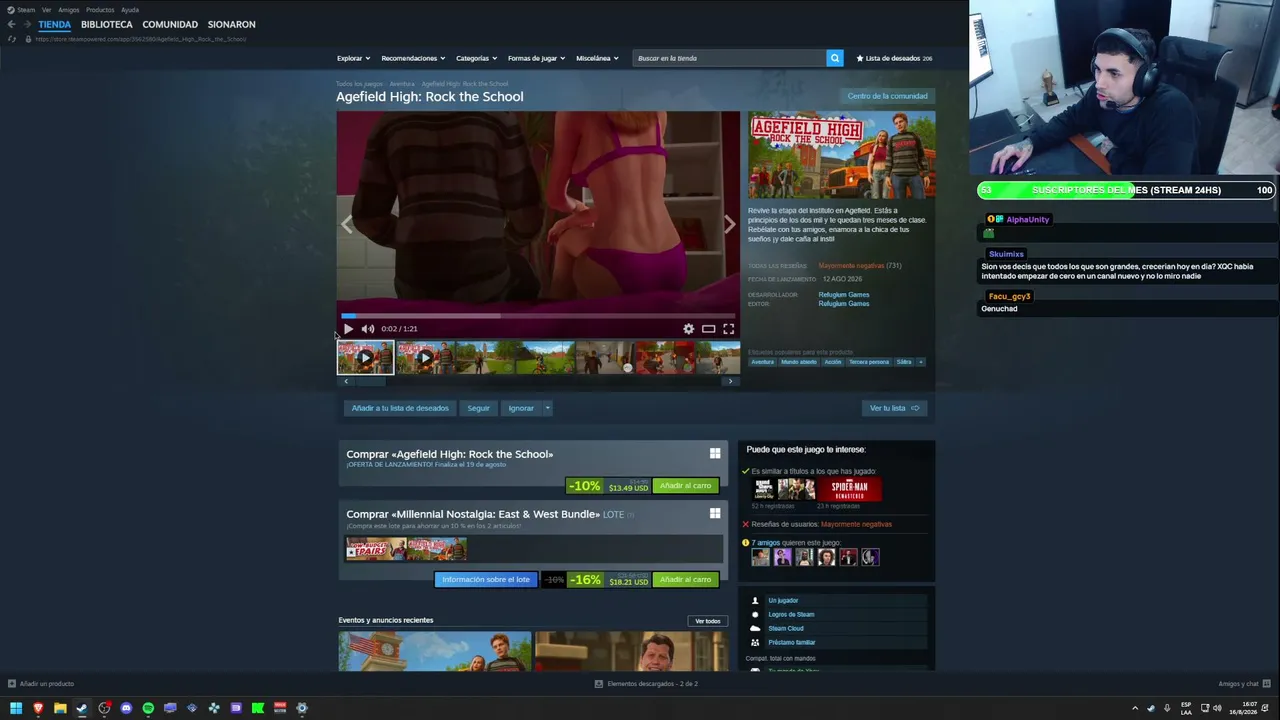Go to next media with right arrow
The height and width of the screenshot is (720, 1280).
[730, 225]
